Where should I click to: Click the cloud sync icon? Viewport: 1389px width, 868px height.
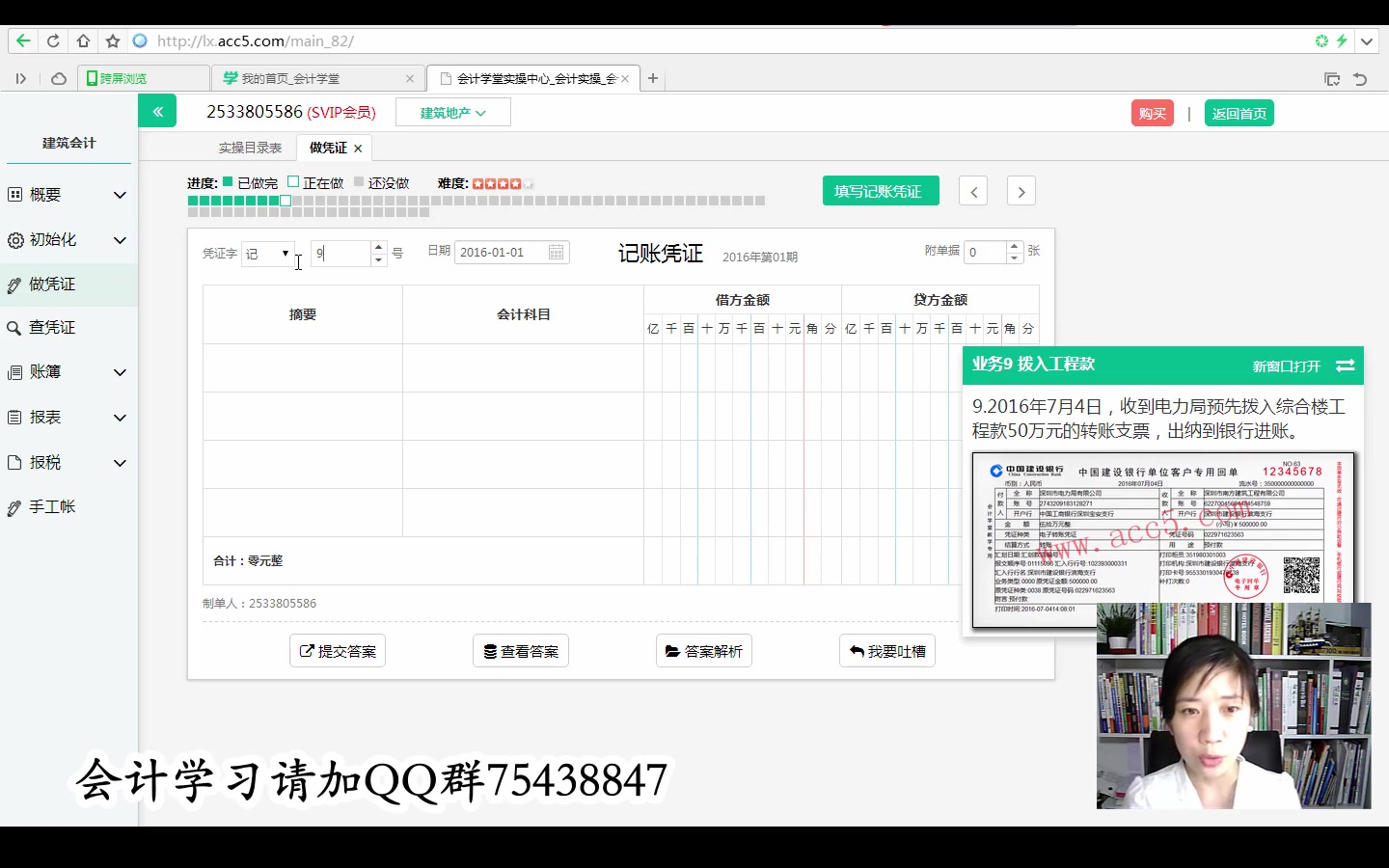[x=59, y=79]
